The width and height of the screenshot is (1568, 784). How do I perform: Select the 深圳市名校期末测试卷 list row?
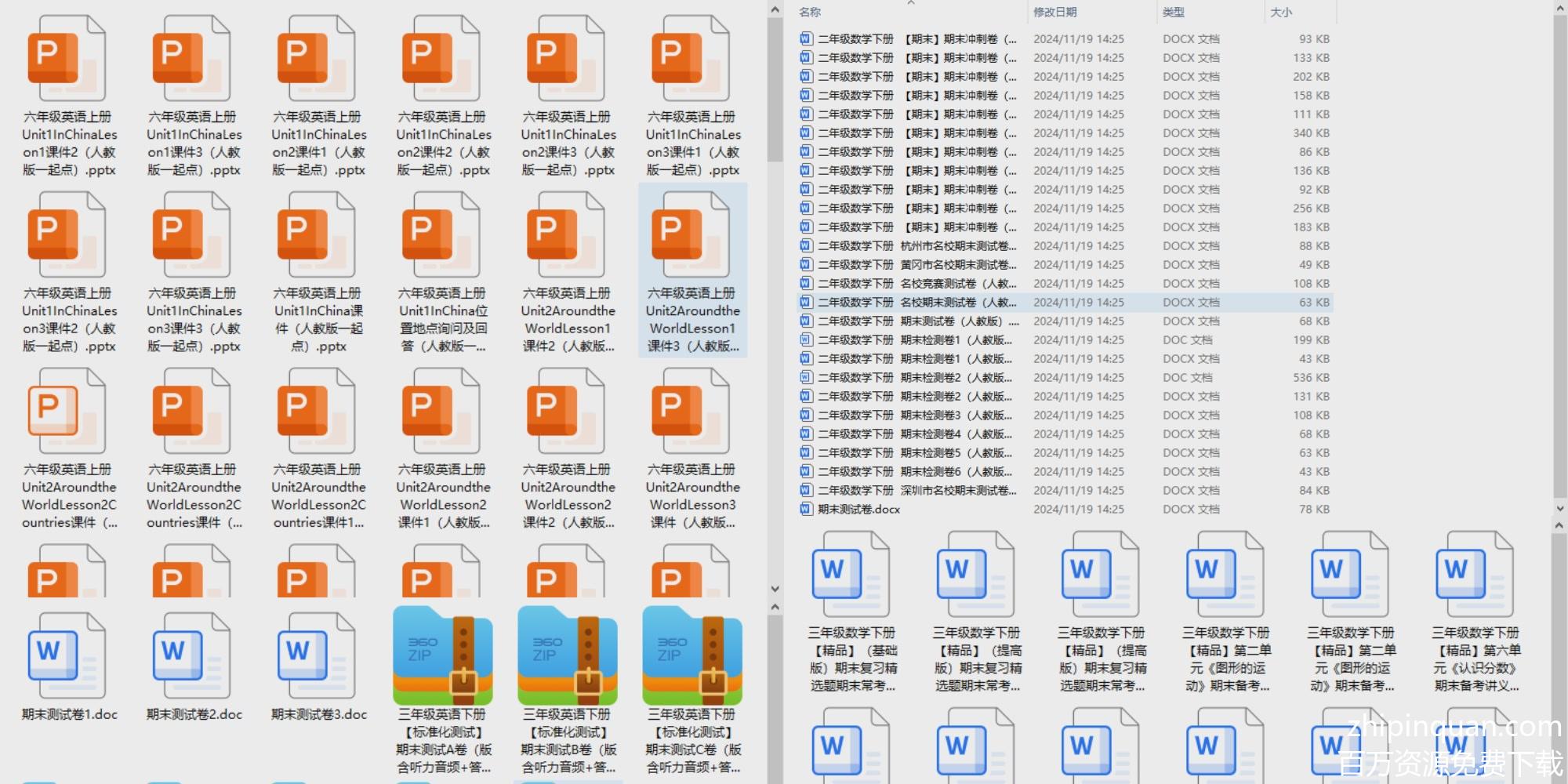click(955, 491)
